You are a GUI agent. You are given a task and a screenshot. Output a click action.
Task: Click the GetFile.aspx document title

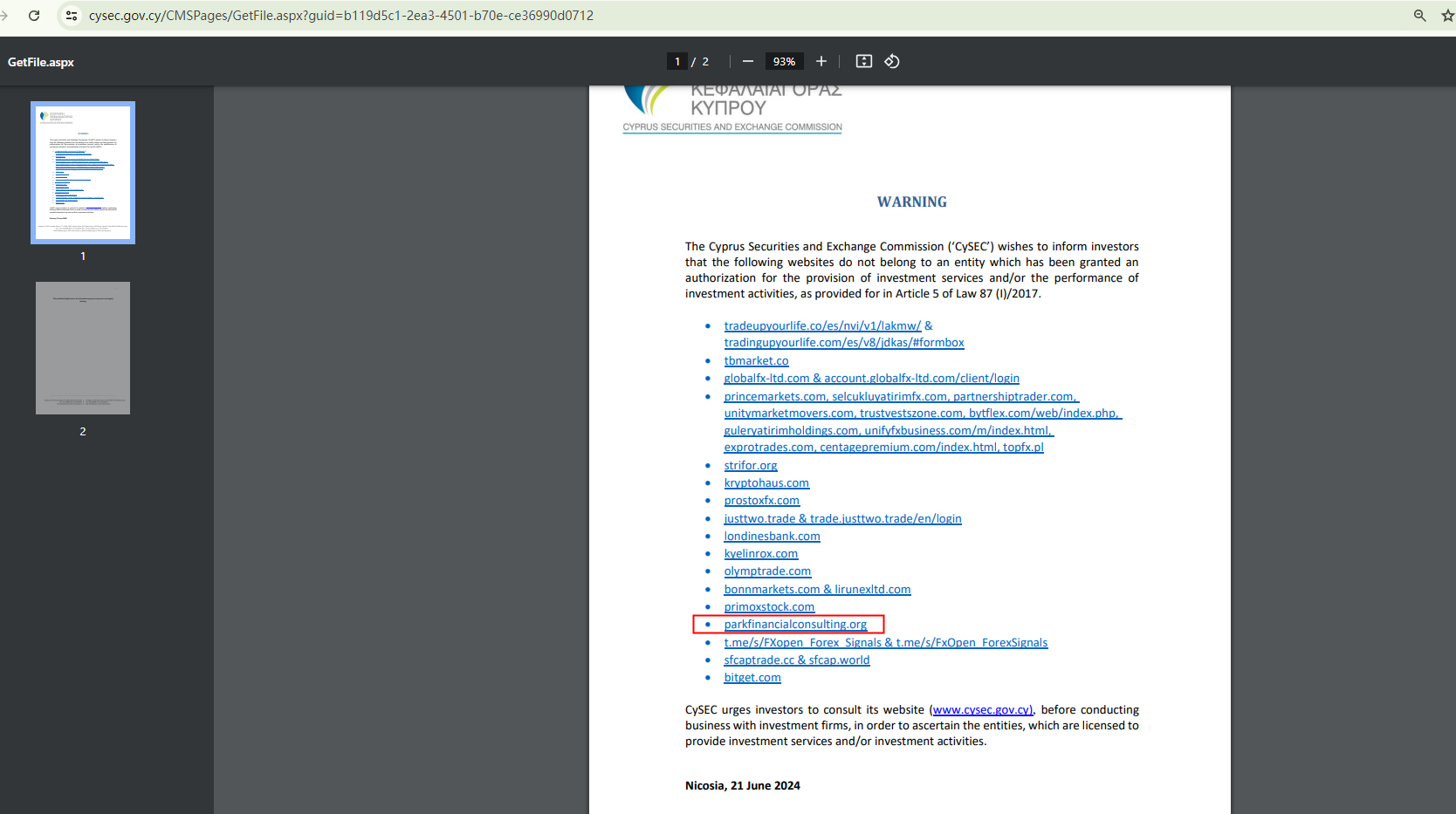(41, 62)
